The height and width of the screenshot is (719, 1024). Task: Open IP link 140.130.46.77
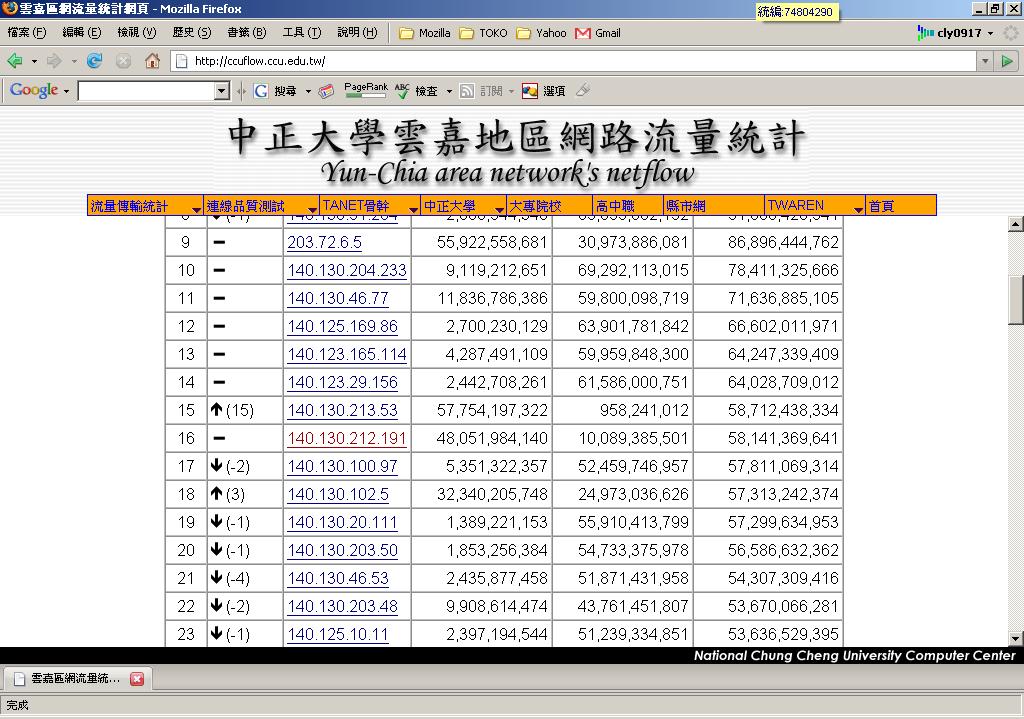(x=338, y=298)
